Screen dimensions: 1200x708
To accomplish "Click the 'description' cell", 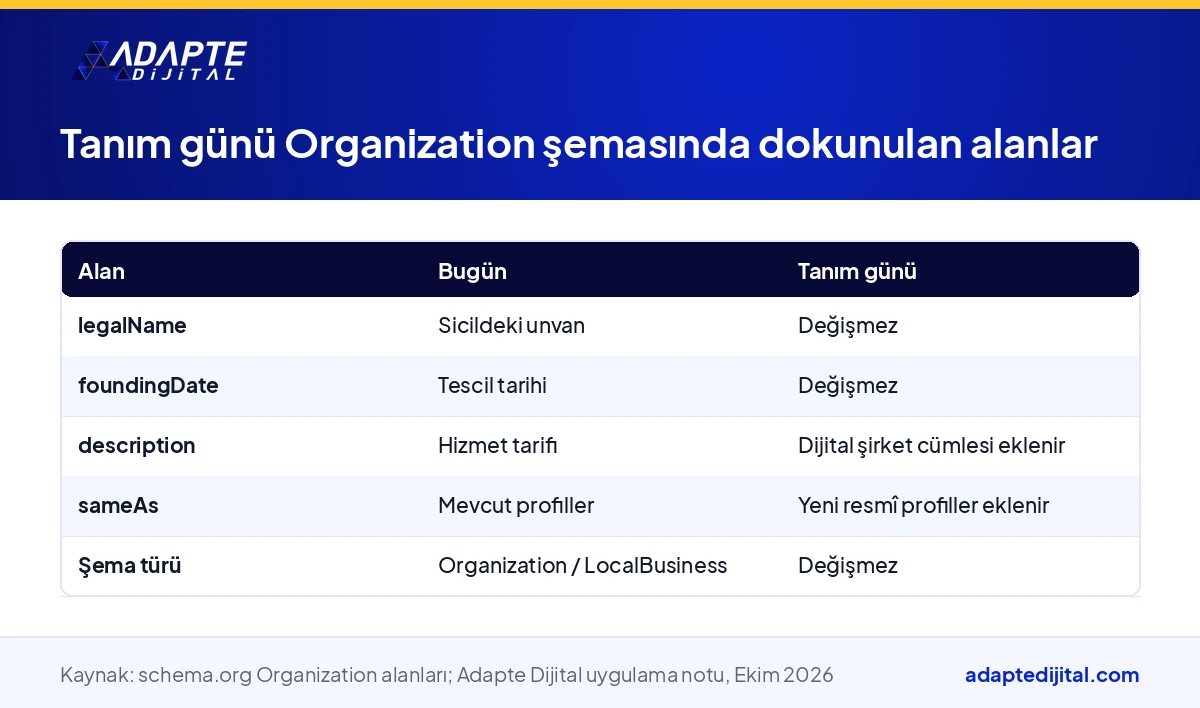I will [x=137, y=446].
